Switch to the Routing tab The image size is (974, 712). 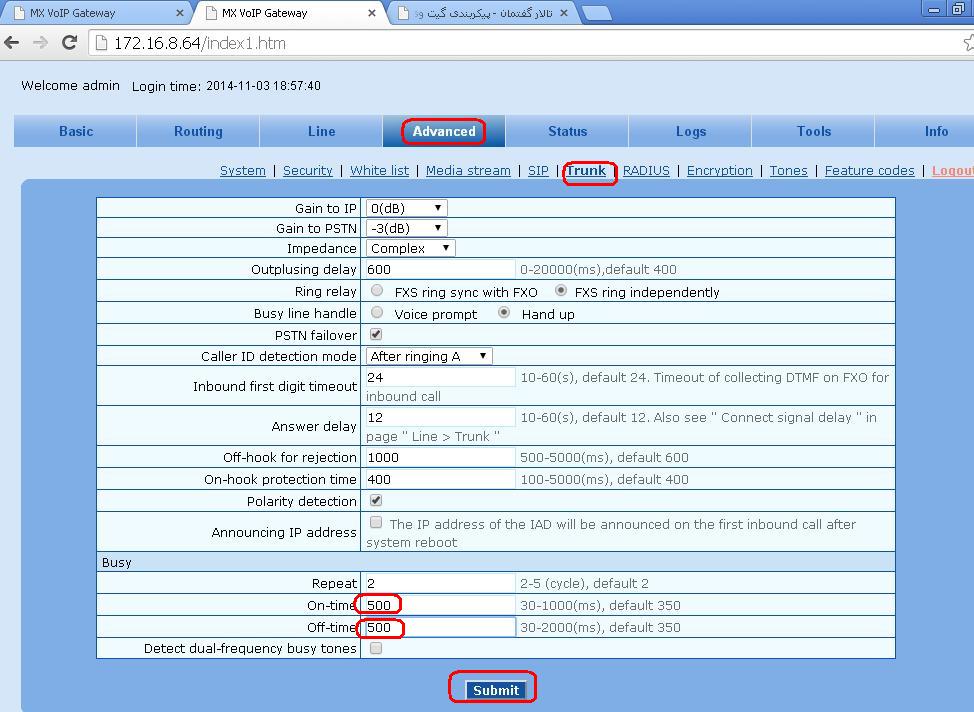[x=198, y=131]
